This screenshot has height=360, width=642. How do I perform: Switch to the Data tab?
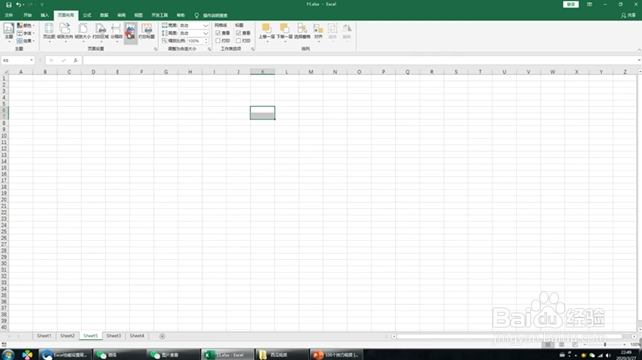click(x=104, y=15)
